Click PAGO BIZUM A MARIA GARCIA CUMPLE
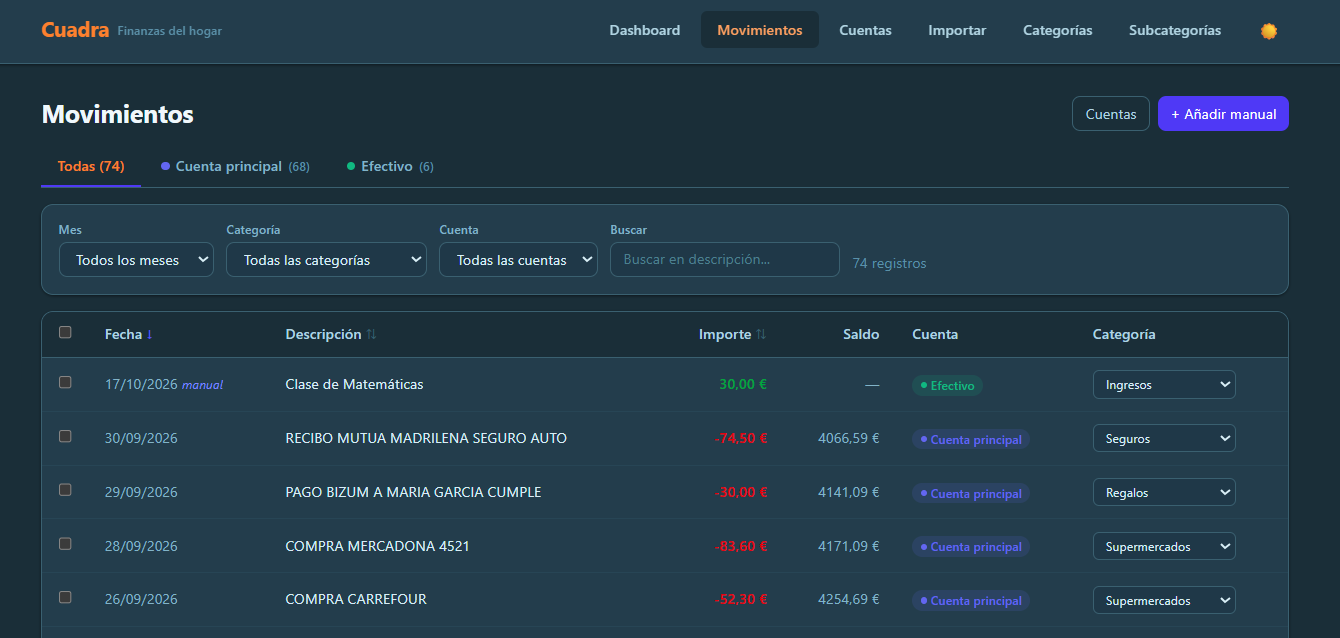The width and height of the screenshot is (1340, 638). tap(413, 492)
